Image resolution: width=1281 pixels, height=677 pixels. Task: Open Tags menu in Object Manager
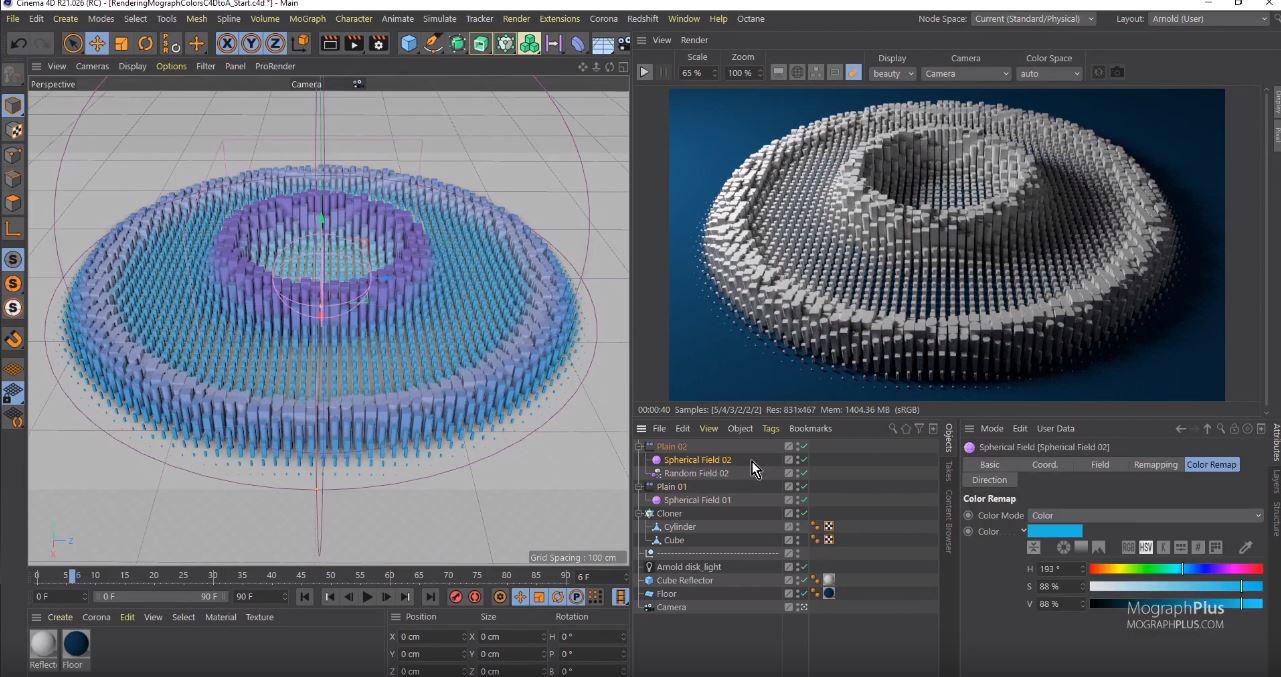coord(770,428)
